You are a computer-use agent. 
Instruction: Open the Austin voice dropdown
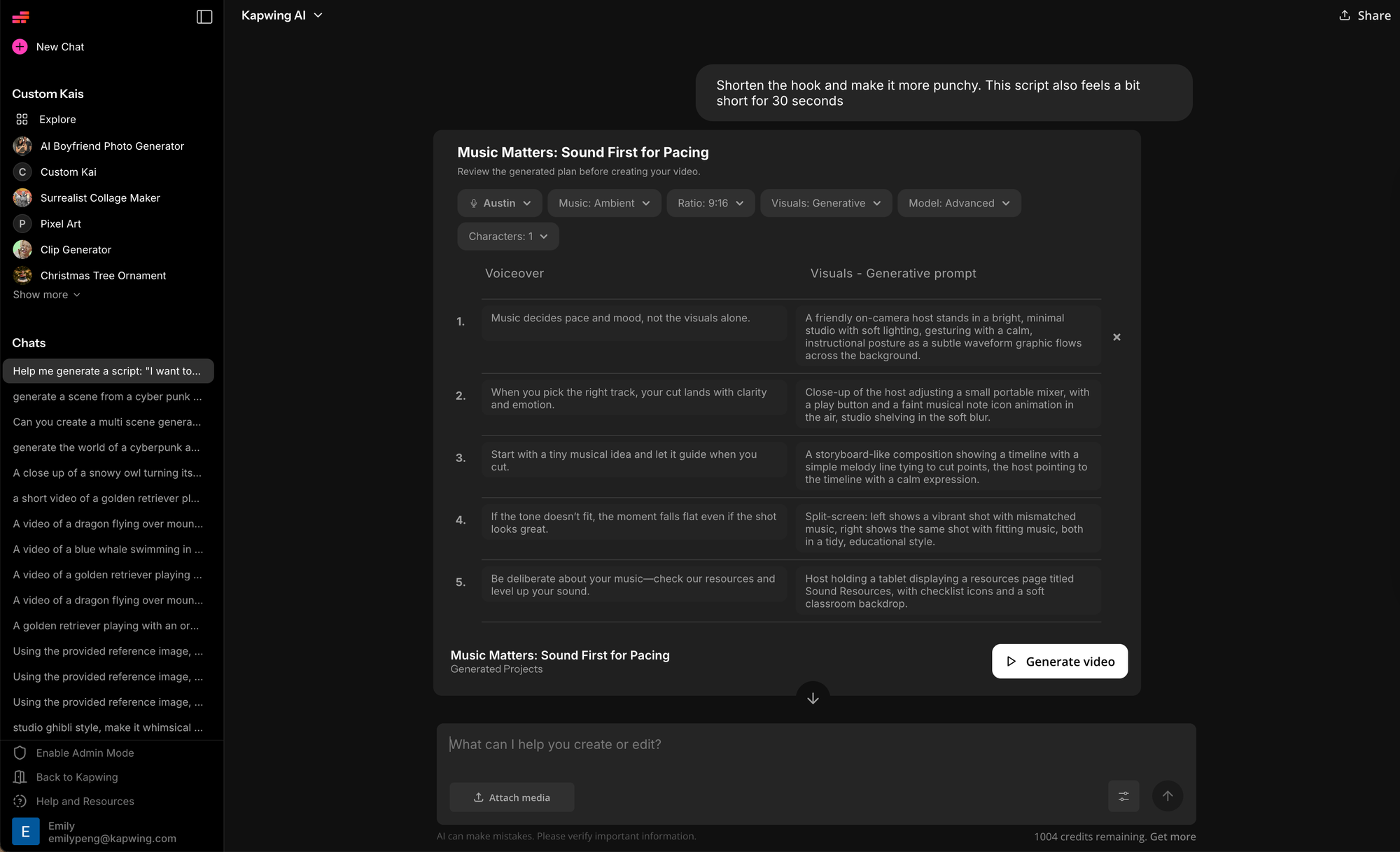point(500,203)
